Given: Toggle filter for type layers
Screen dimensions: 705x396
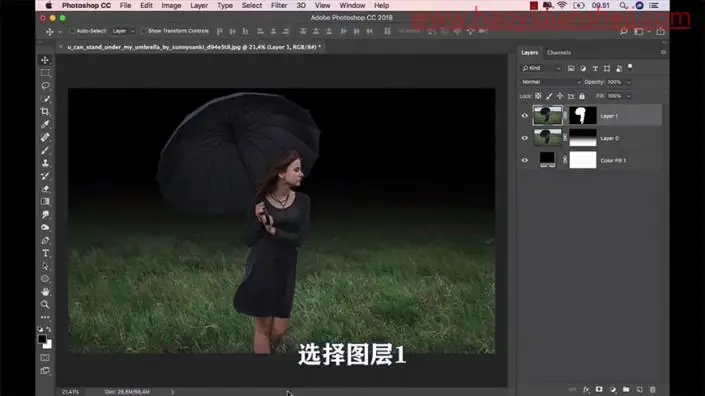Looking at the screenshot, I should (x=595, y=68).
